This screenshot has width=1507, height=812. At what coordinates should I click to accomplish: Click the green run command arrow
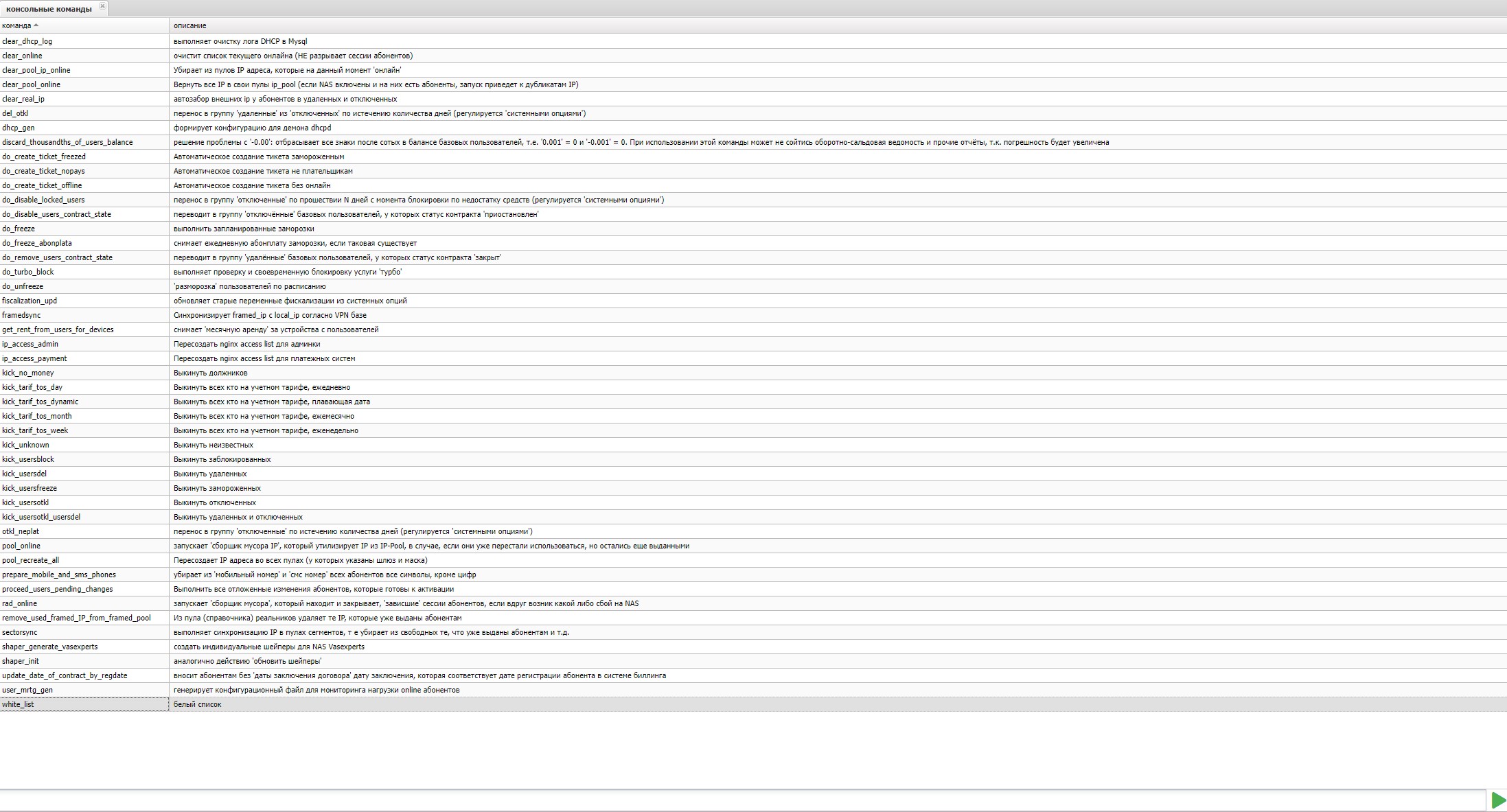[1498, 800]
